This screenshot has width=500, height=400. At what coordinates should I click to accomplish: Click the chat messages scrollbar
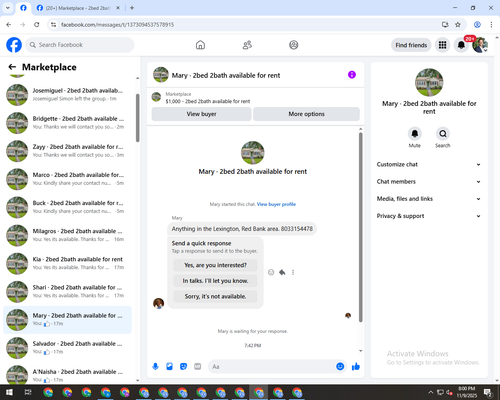(360, 227)
